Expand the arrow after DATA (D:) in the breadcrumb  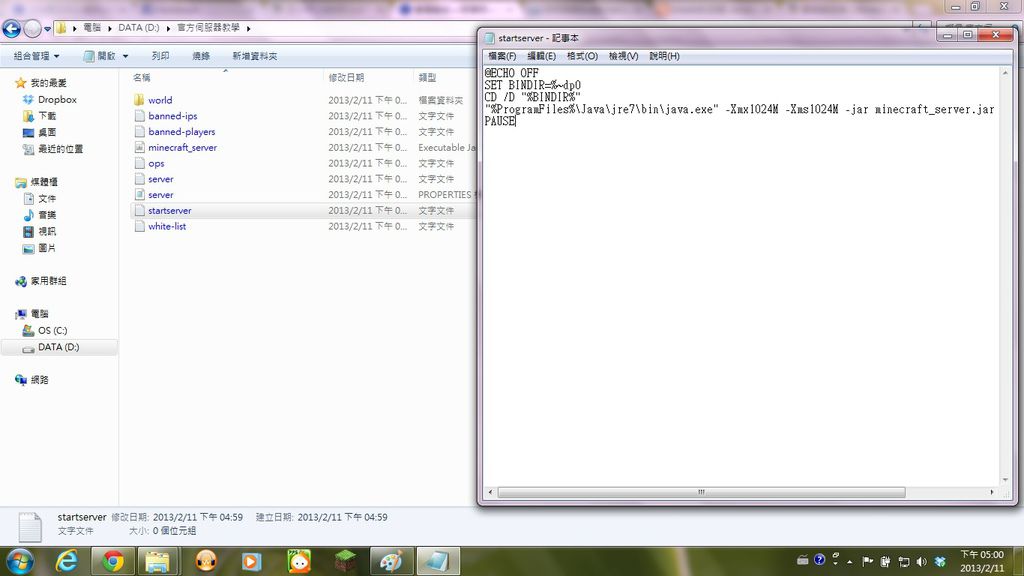[x=168, y=28]
